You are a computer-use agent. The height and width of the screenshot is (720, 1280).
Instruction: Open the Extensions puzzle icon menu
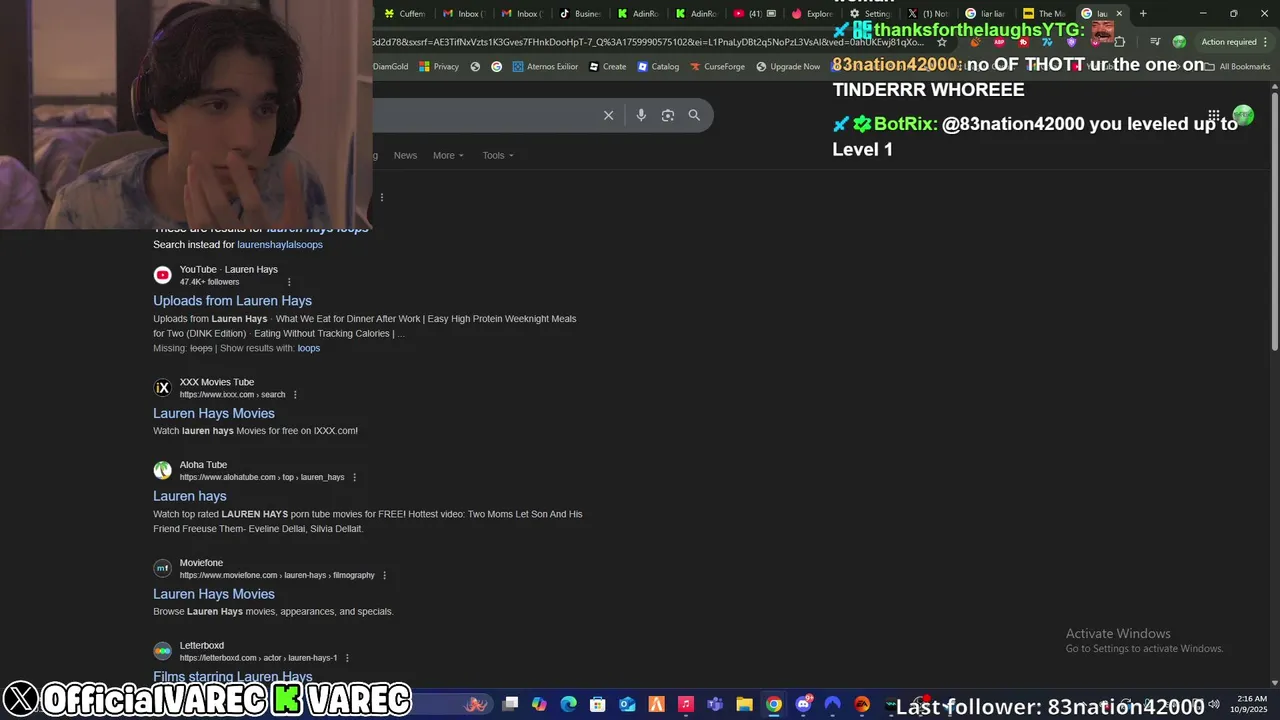tap(1119, 42)
